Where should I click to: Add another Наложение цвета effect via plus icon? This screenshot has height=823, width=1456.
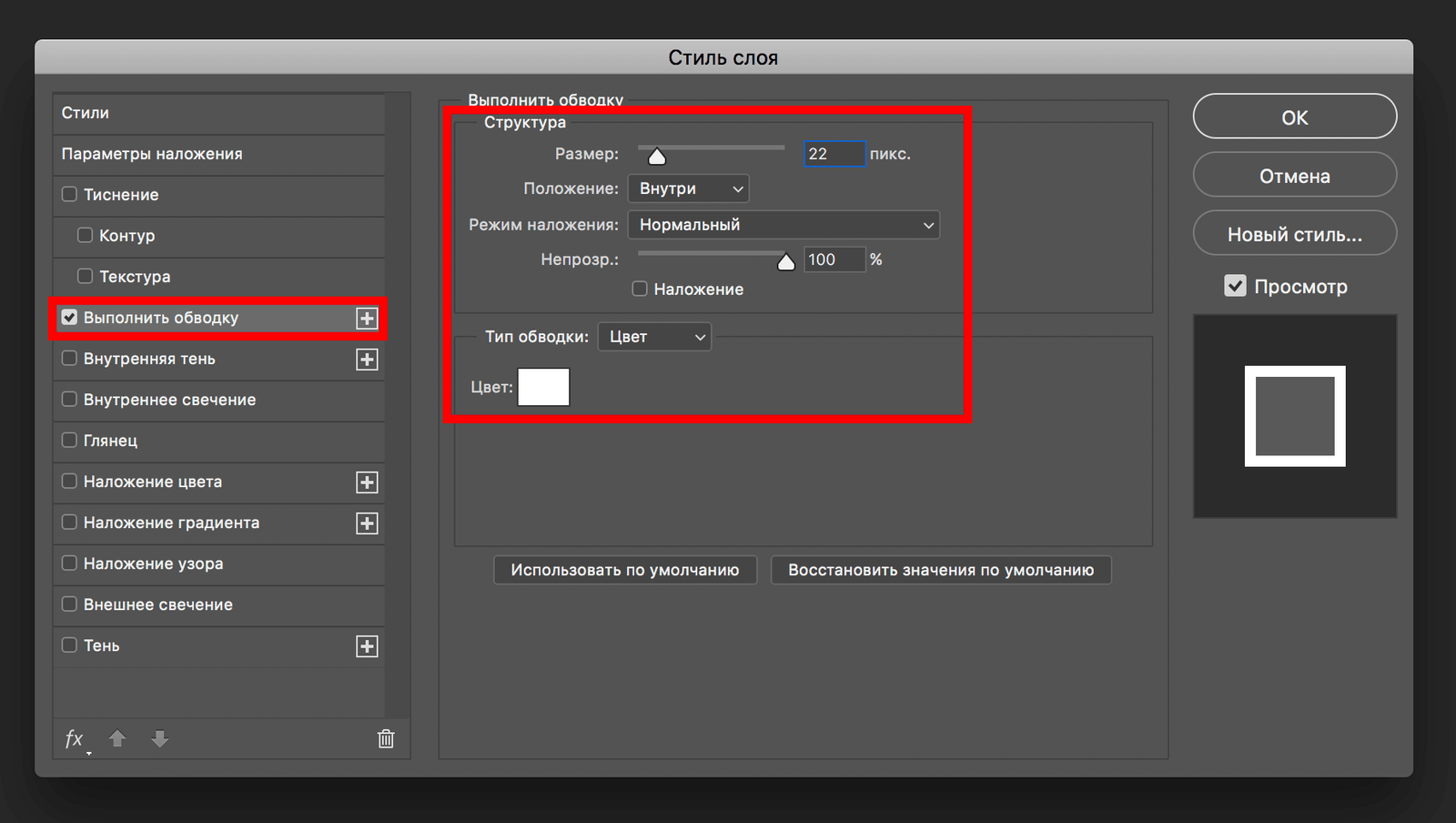367,483
